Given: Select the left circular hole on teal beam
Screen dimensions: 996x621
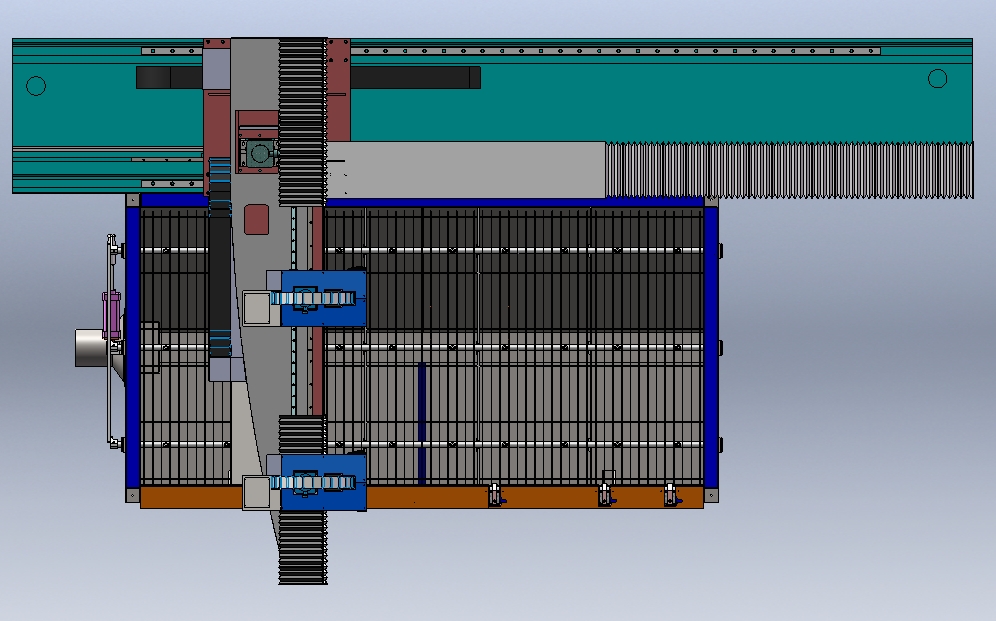Looking at the screenshot, I should tap(36, 86).
